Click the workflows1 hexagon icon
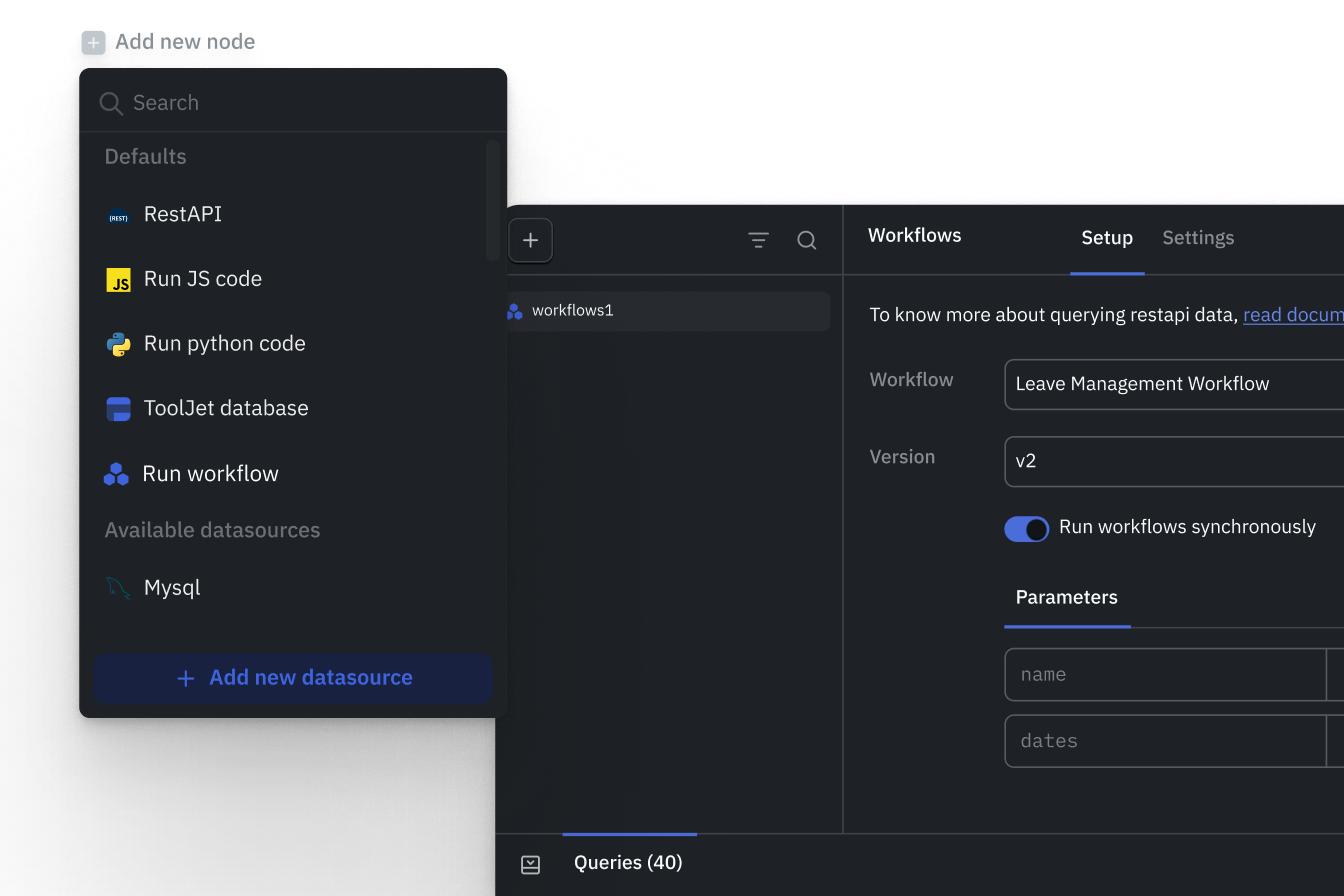Image resolution: width=1344 pixels, height=896 pixels. (x=515, y=311)
